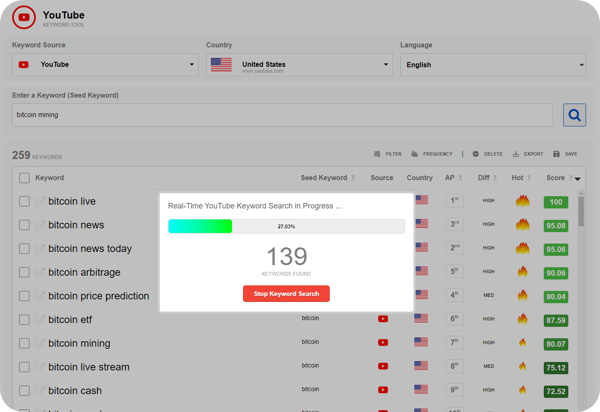
Task: Click the YouTube source icon in bitcoin etf row
Action: click(383, 319)
